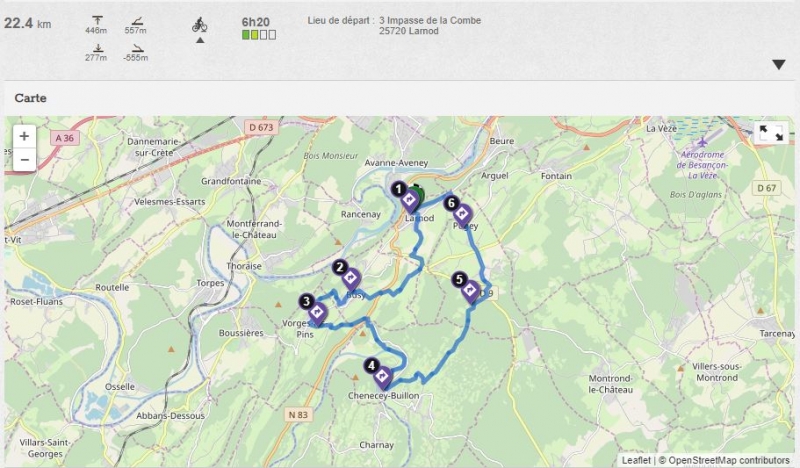
Task: Zoom in on the map
Action: [x=24, y=137]
